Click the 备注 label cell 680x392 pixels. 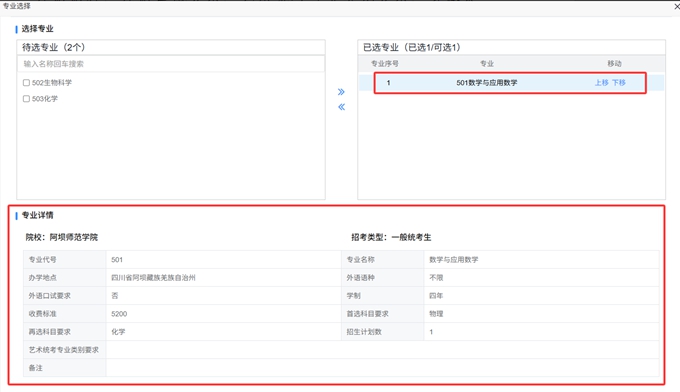pos(65,368)
